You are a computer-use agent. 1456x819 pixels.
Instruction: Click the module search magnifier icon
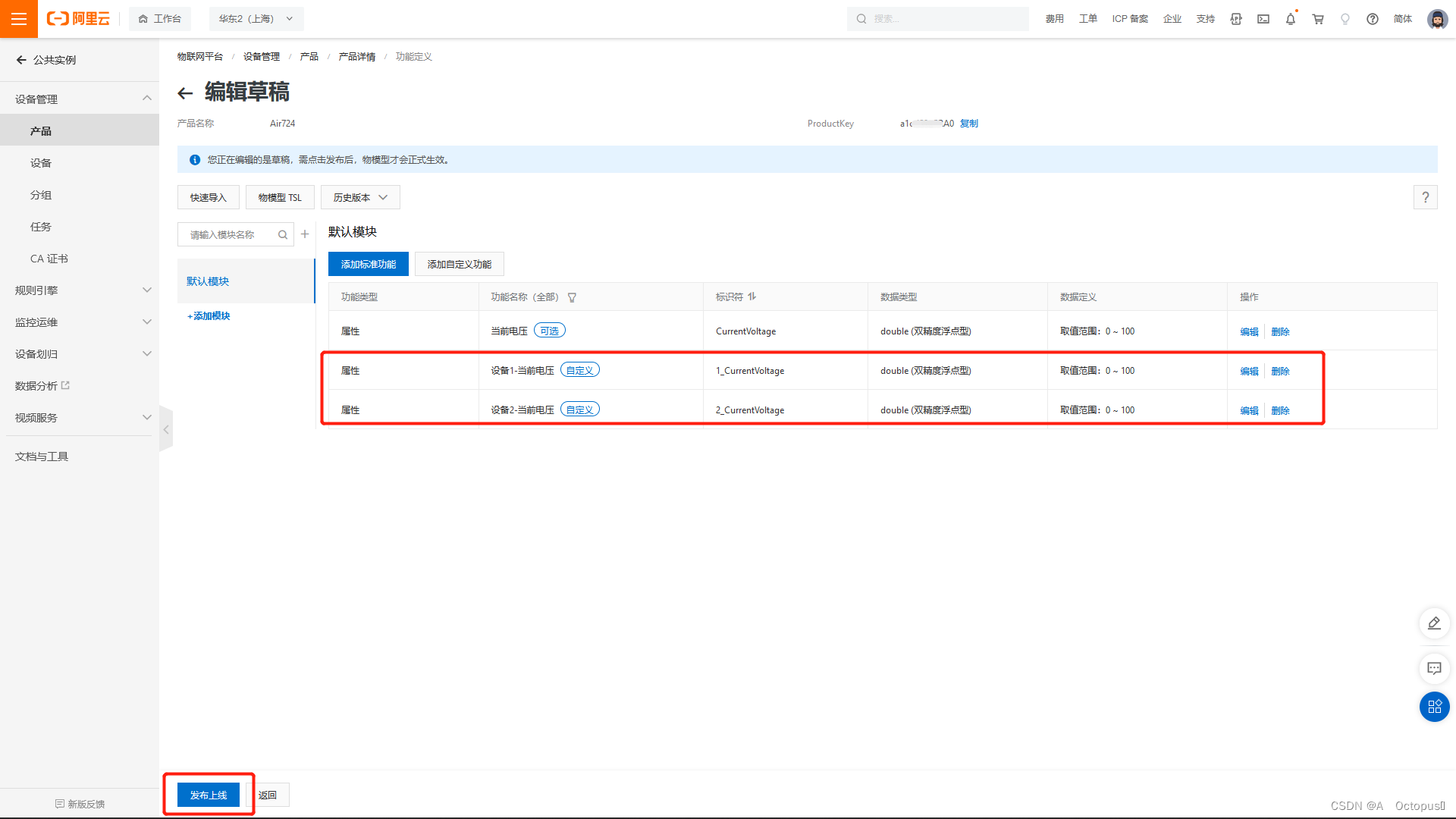(283, 234)
